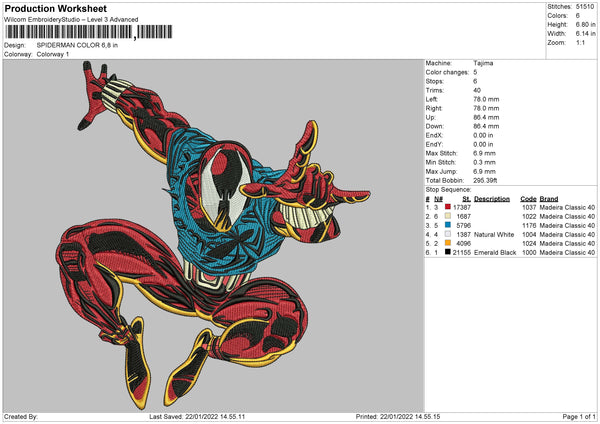Viewport: 600px width, 424px height.
Task: Click the St. column header
Action: click(465, 198)
